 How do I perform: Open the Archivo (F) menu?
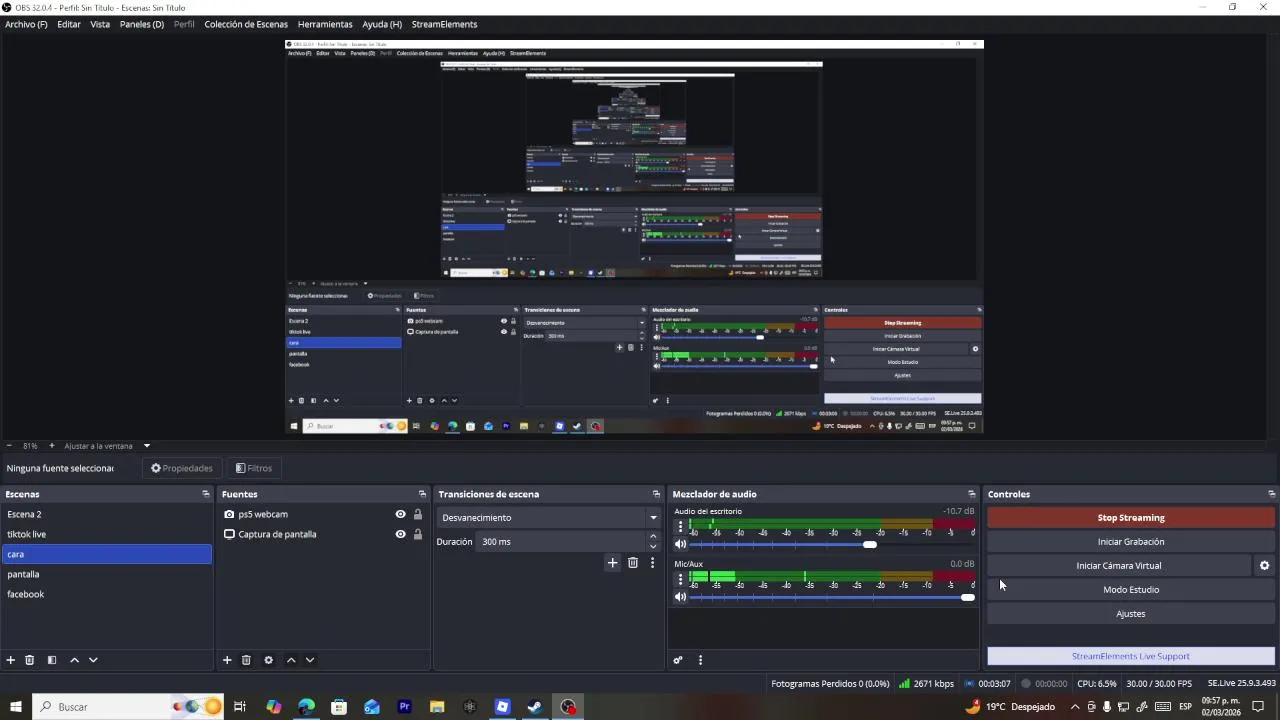pos(26,24)
